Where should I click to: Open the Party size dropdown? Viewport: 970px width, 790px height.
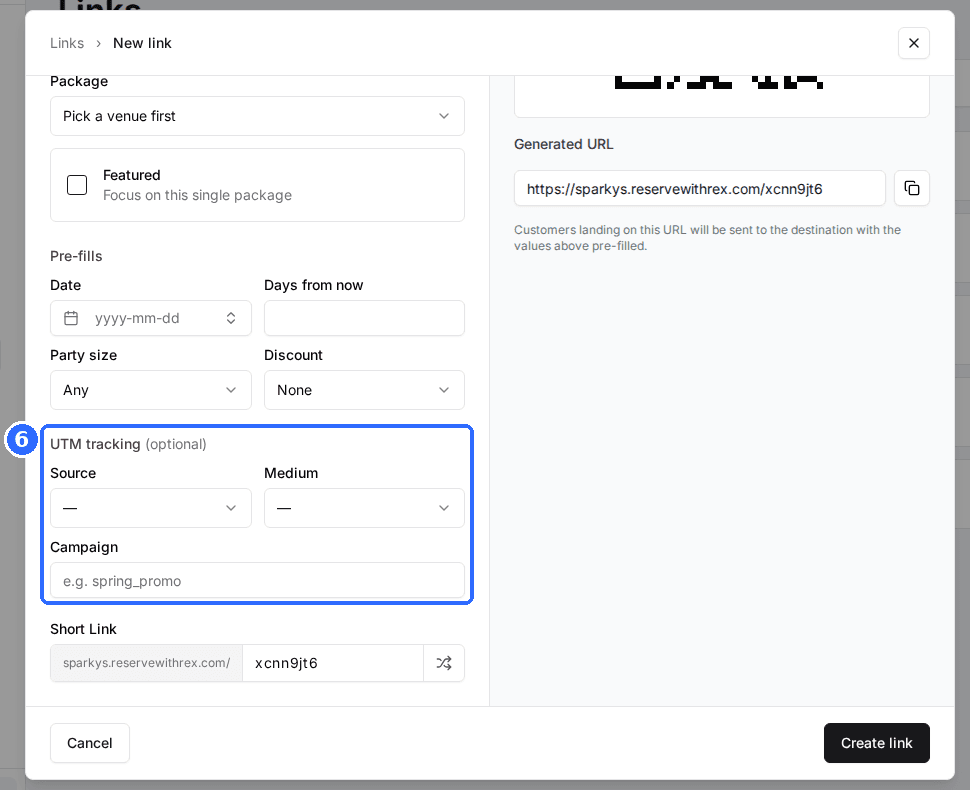pos(151,390)
